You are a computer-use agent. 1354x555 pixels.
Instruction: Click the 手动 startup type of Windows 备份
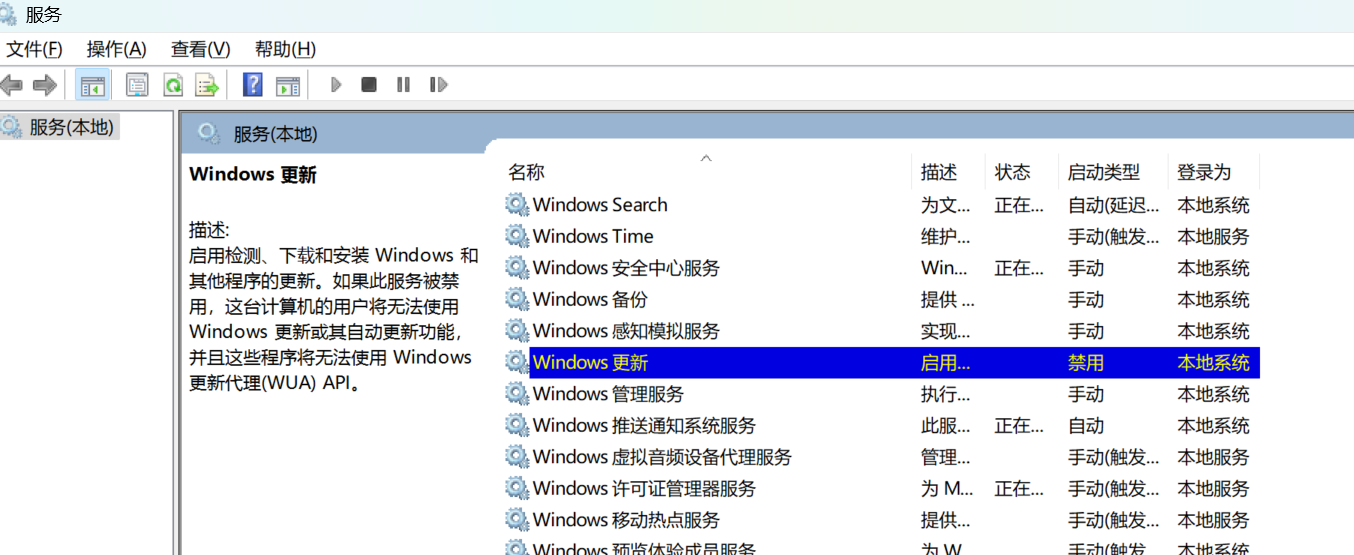click(x=1086, y=299)
